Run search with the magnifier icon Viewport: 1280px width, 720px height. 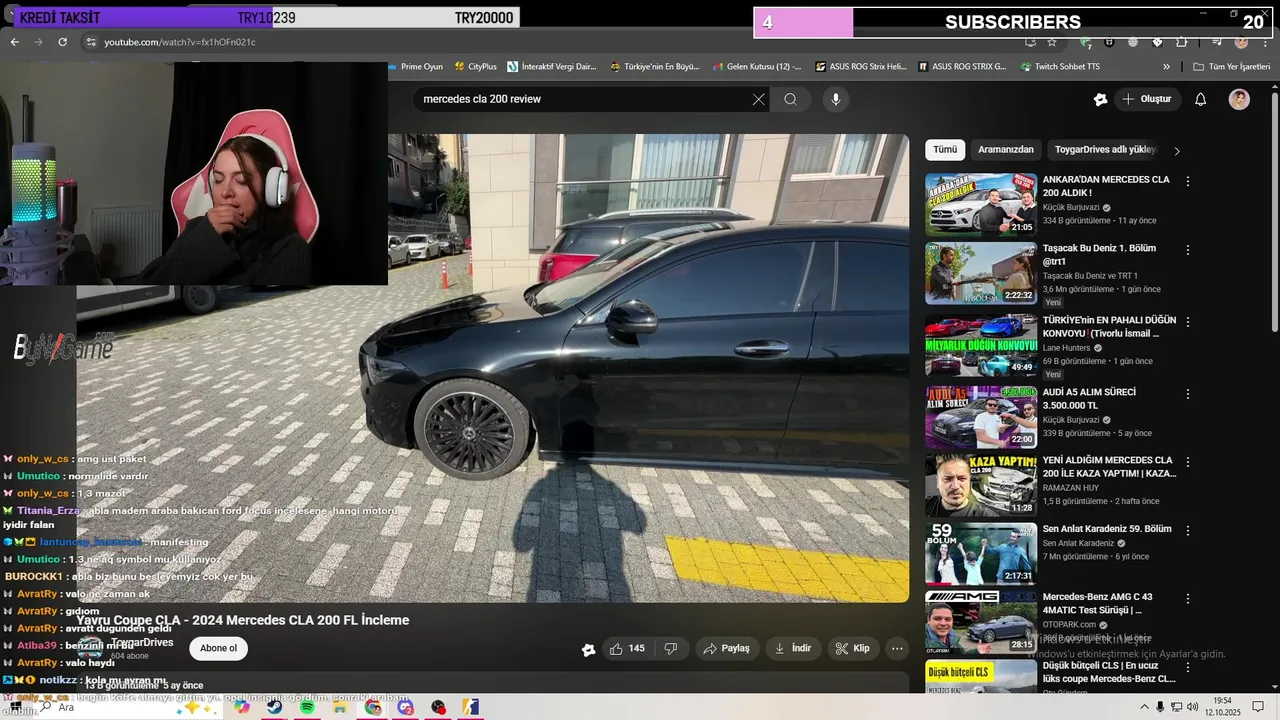click(790, 99)
